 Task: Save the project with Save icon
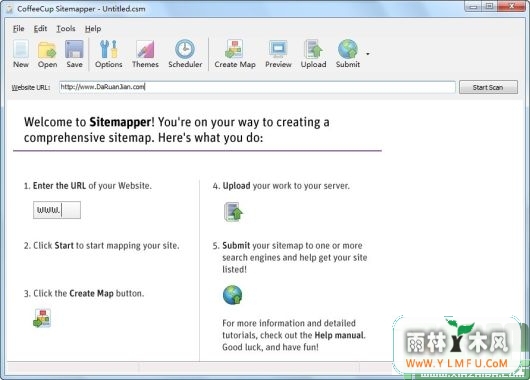point(74,54)
